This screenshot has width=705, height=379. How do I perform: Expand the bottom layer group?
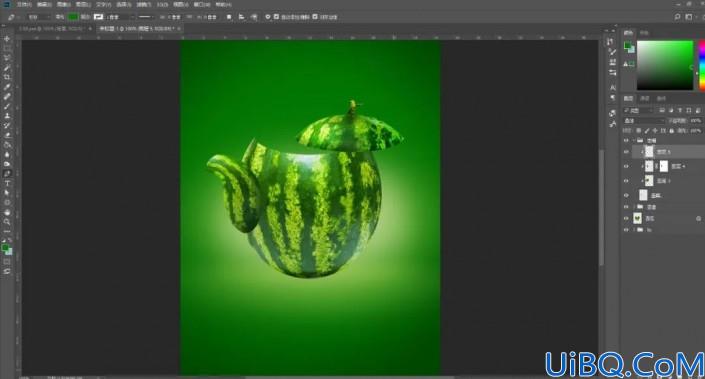634,230
